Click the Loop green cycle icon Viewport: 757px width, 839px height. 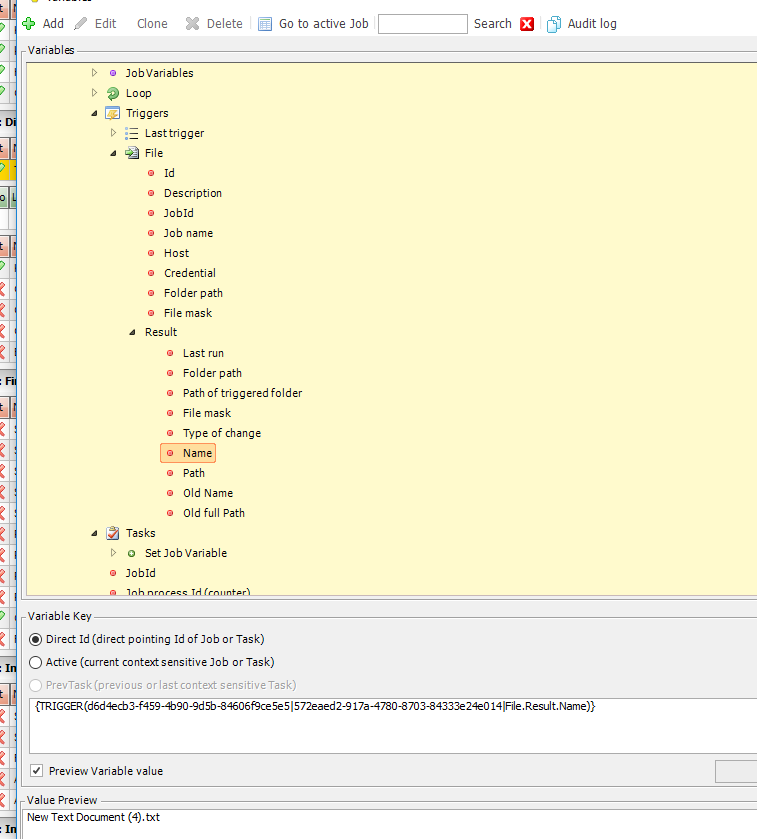pos(113,93)
